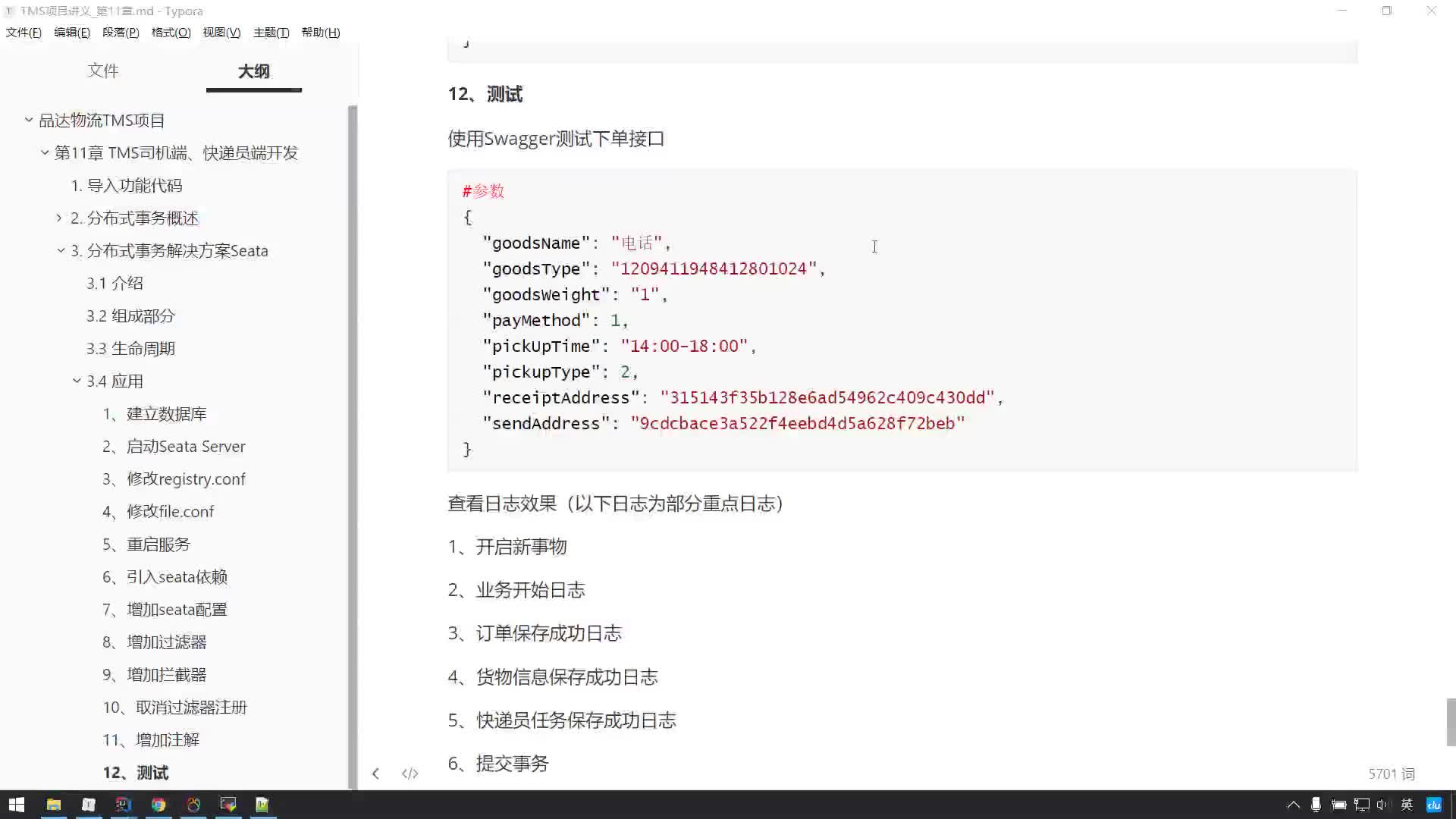Click the "goodsName" line in code block
Viewport: 1456px width, 819px height.
coord(577,243)
